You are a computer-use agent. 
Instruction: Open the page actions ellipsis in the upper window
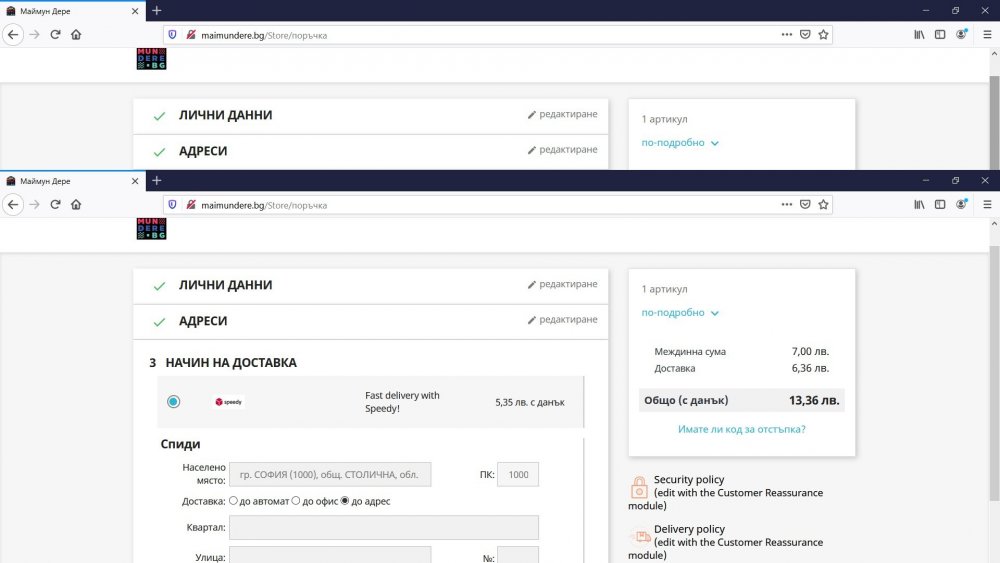(x=787, y=34)
